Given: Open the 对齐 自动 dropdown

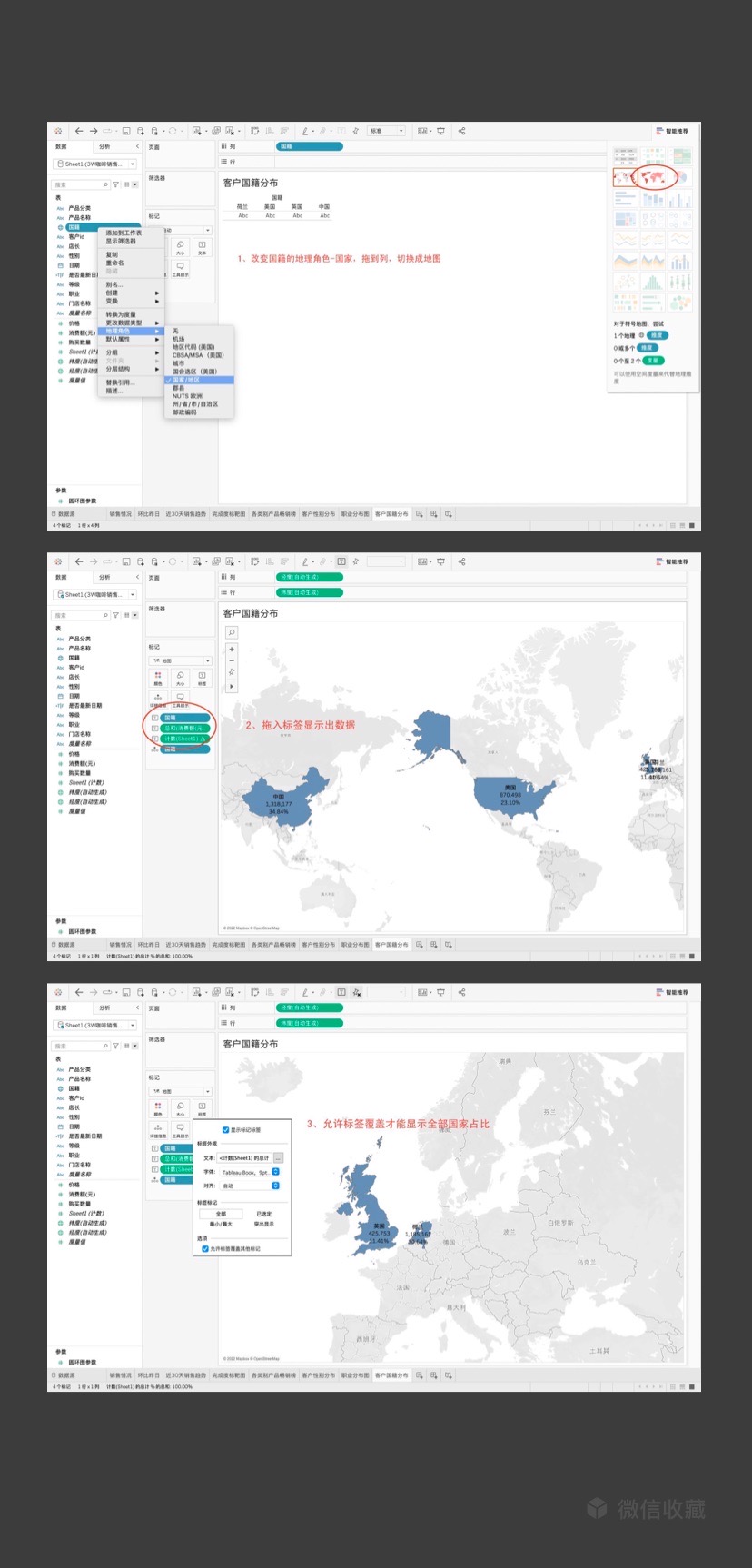Looking at the screenshot, I should (250, 1186).
